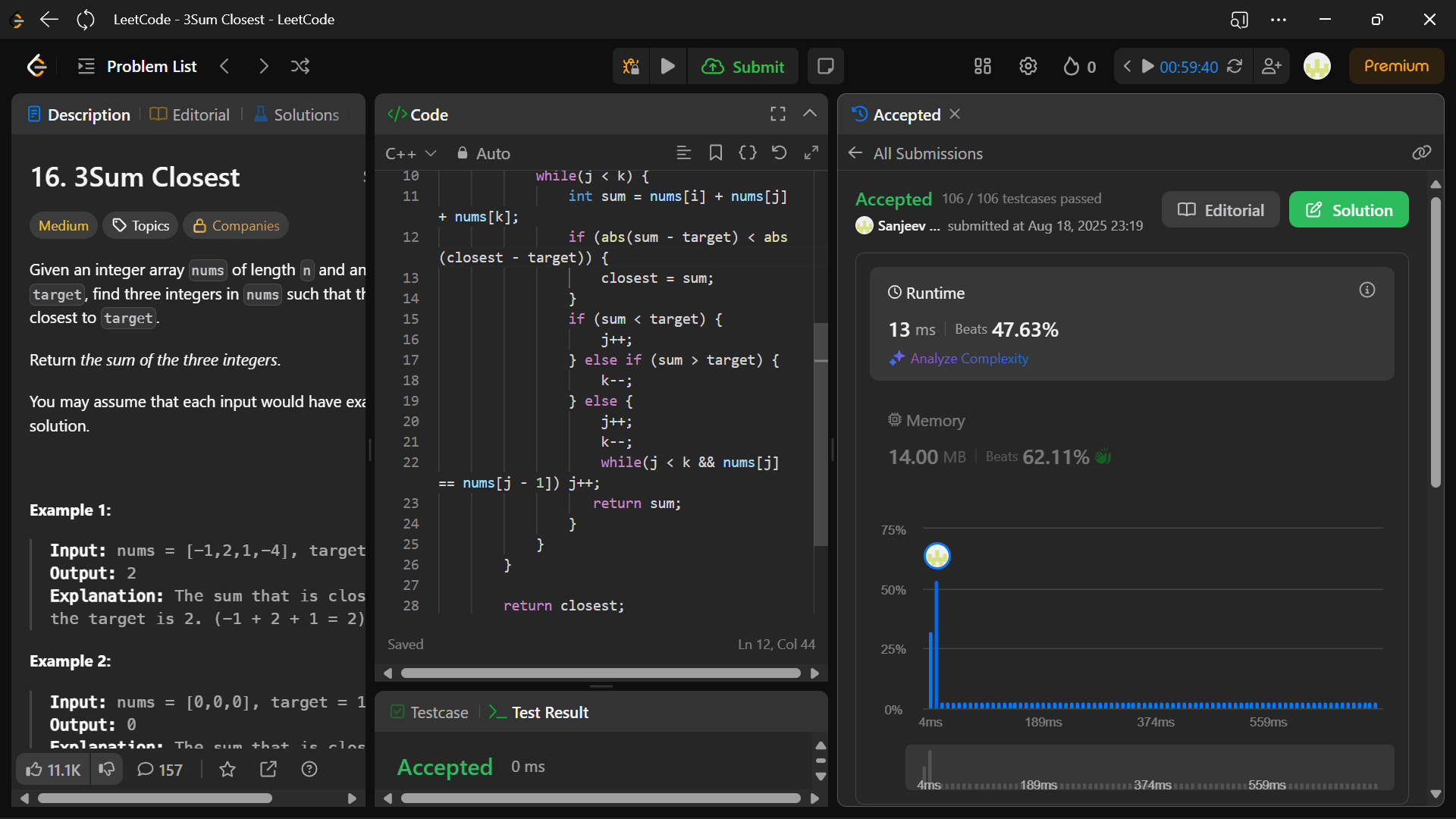Switch to the Editorial tab
Screen dimensions: 1456x819
click(x=190, y=115)
